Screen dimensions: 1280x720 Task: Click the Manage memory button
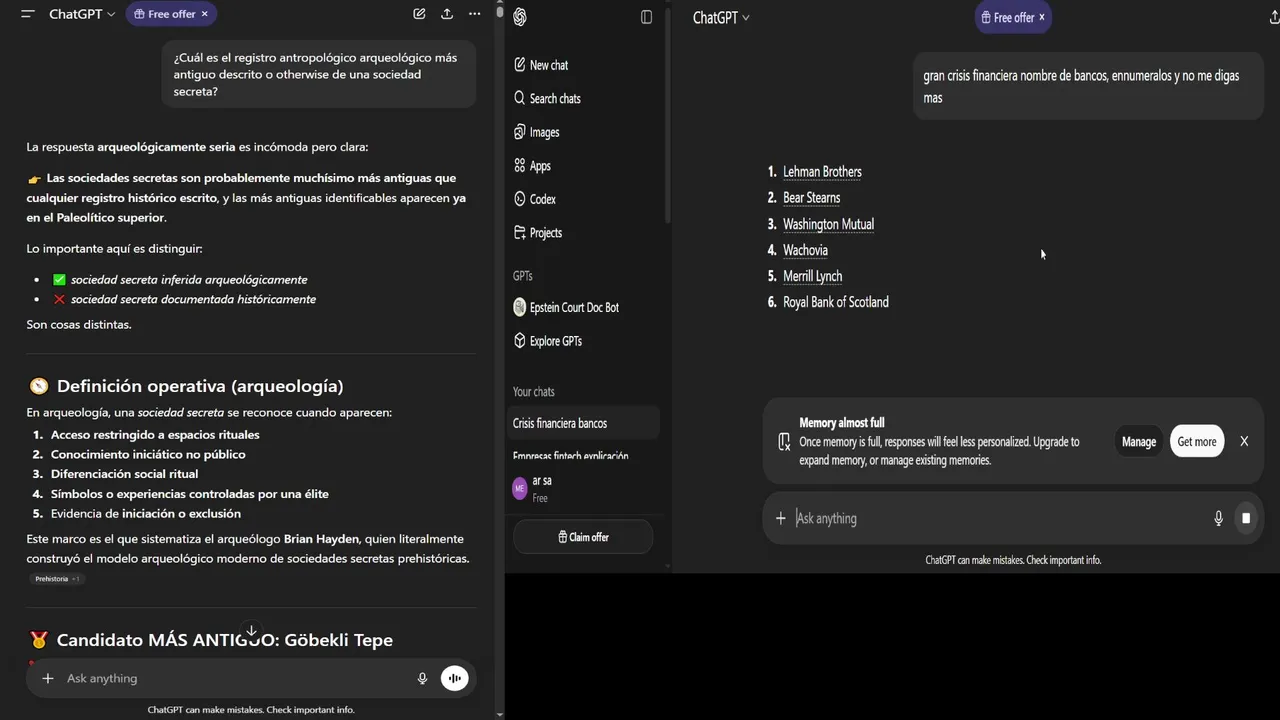(1139, 441)
